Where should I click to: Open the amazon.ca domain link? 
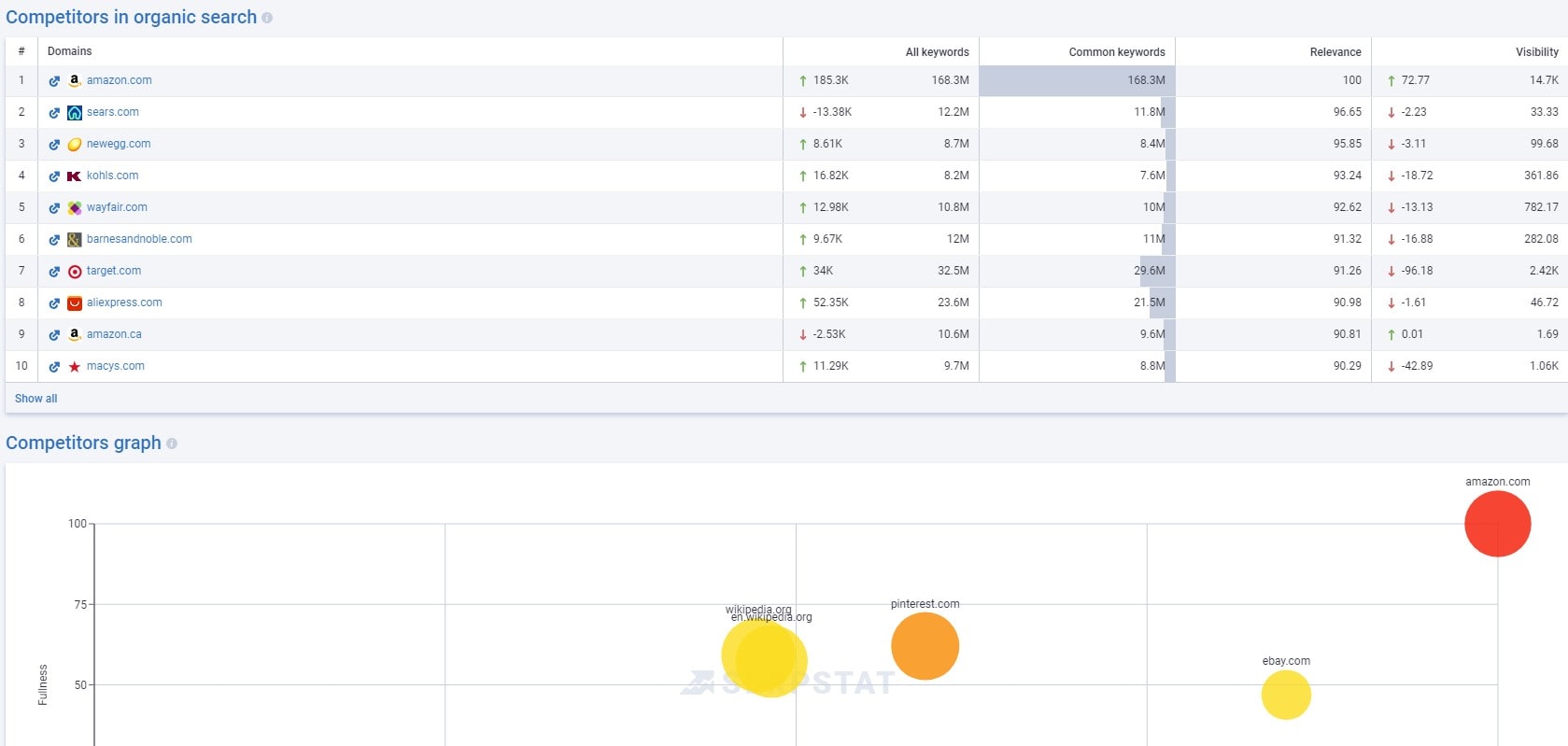click(x=114, y=334)
